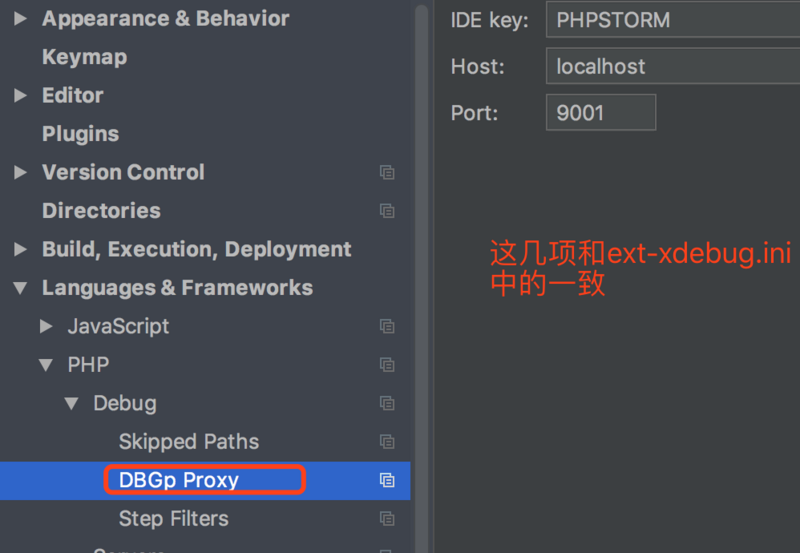Click the Host input field
Viewport: 800px width, 553px height.
672,67
